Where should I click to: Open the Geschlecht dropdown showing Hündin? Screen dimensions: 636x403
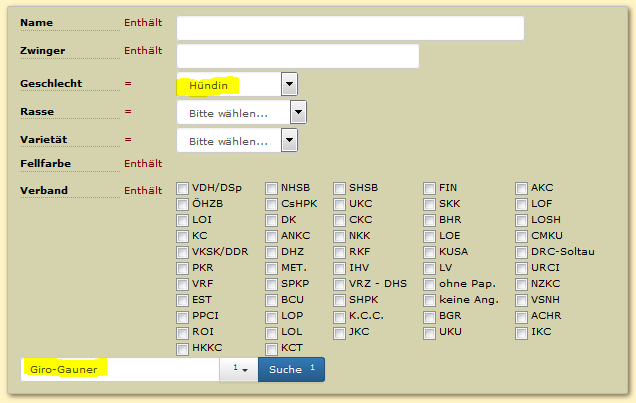[237, 85]
